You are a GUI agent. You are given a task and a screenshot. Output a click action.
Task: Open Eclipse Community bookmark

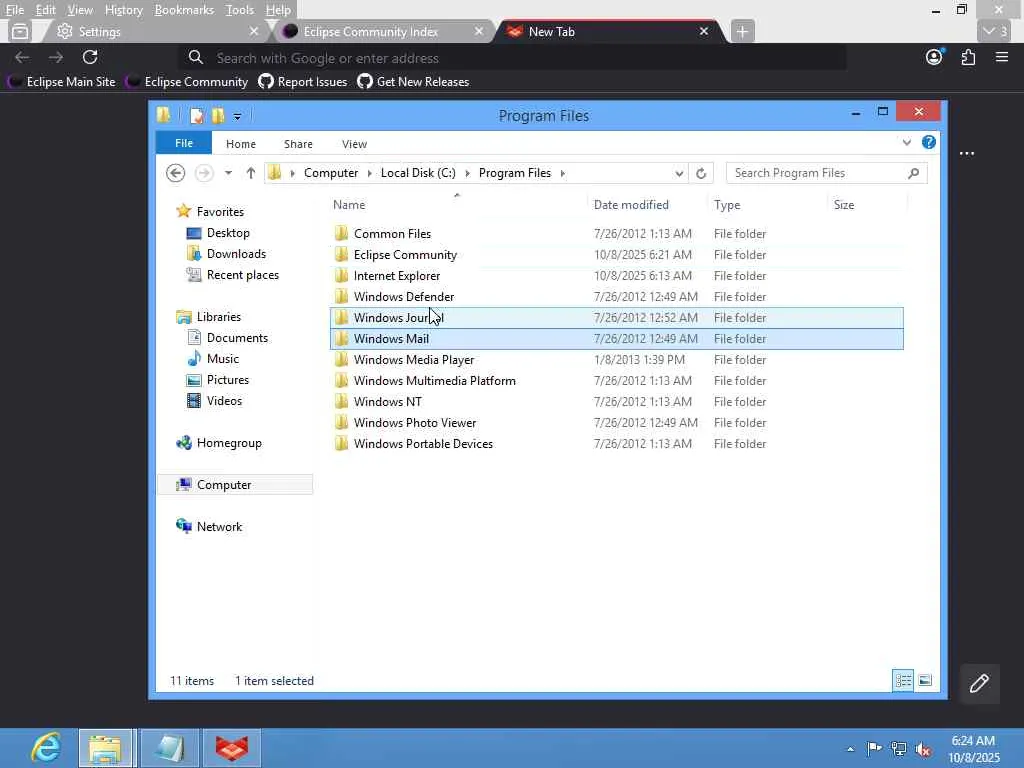tap(188, 82)
